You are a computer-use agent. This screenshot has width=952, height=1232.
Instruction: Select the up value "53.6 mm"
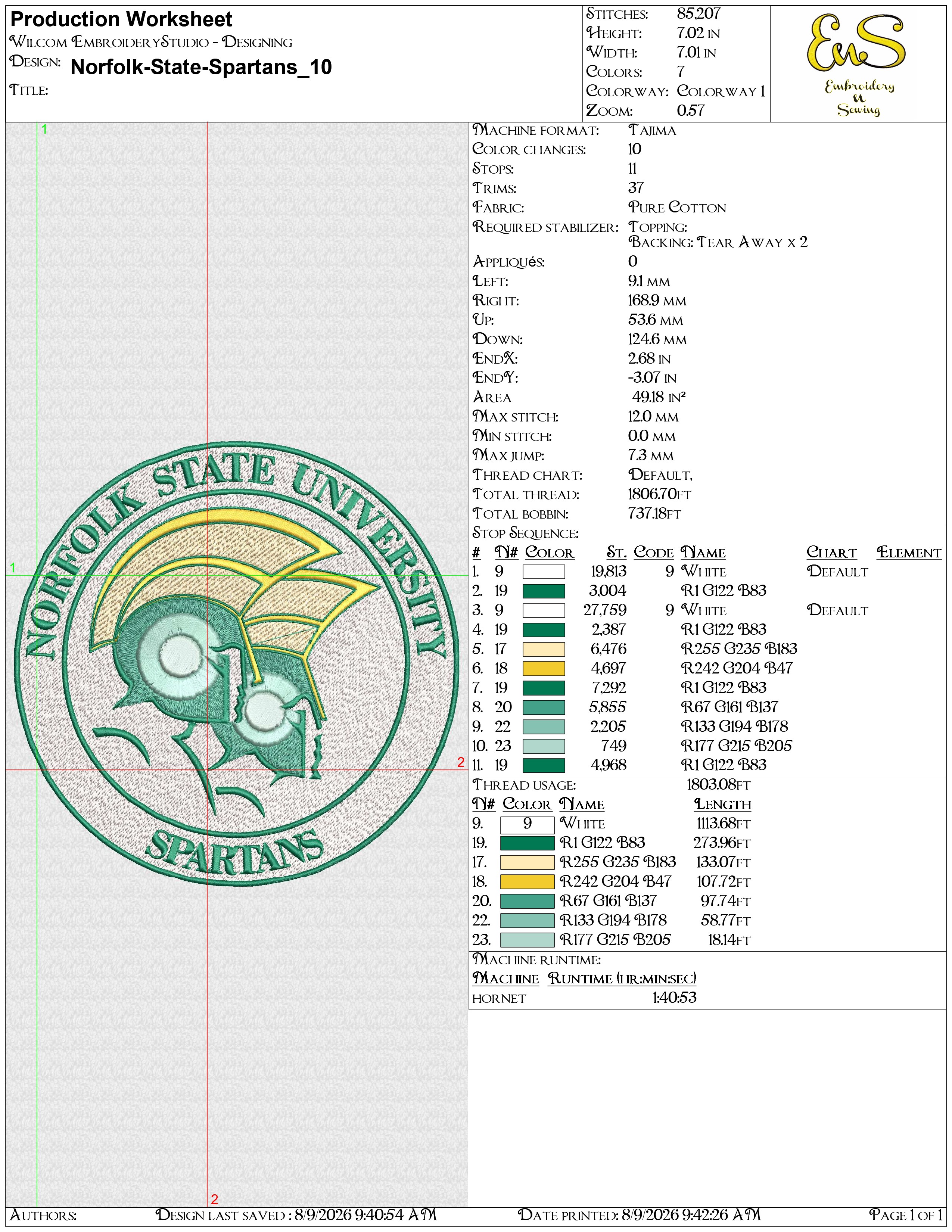click(x=655, y=320)
